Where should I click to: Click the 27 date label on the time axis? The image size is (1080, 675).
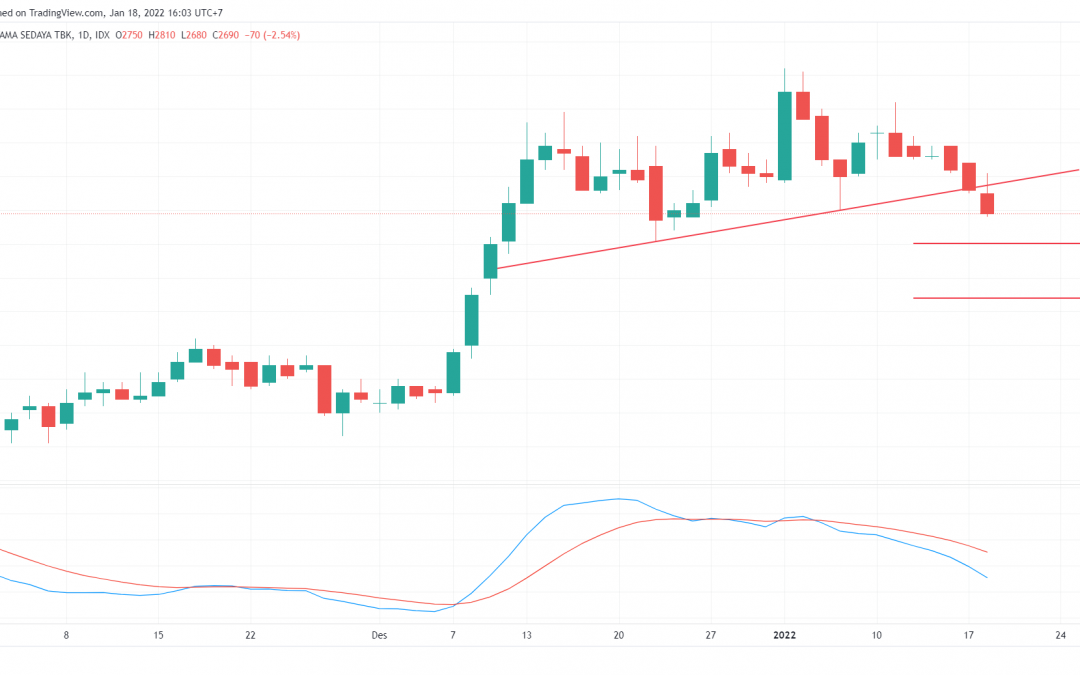711,634
